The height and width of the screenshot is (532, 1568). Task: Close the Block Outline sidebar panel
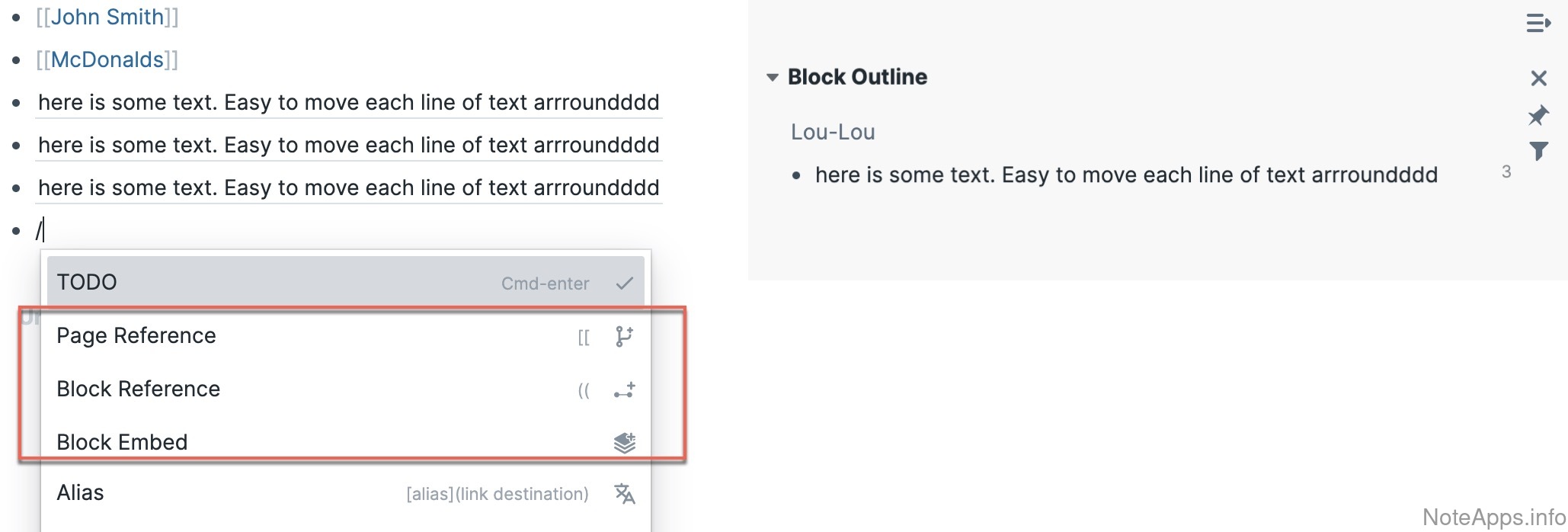[x=1538, y=79]
